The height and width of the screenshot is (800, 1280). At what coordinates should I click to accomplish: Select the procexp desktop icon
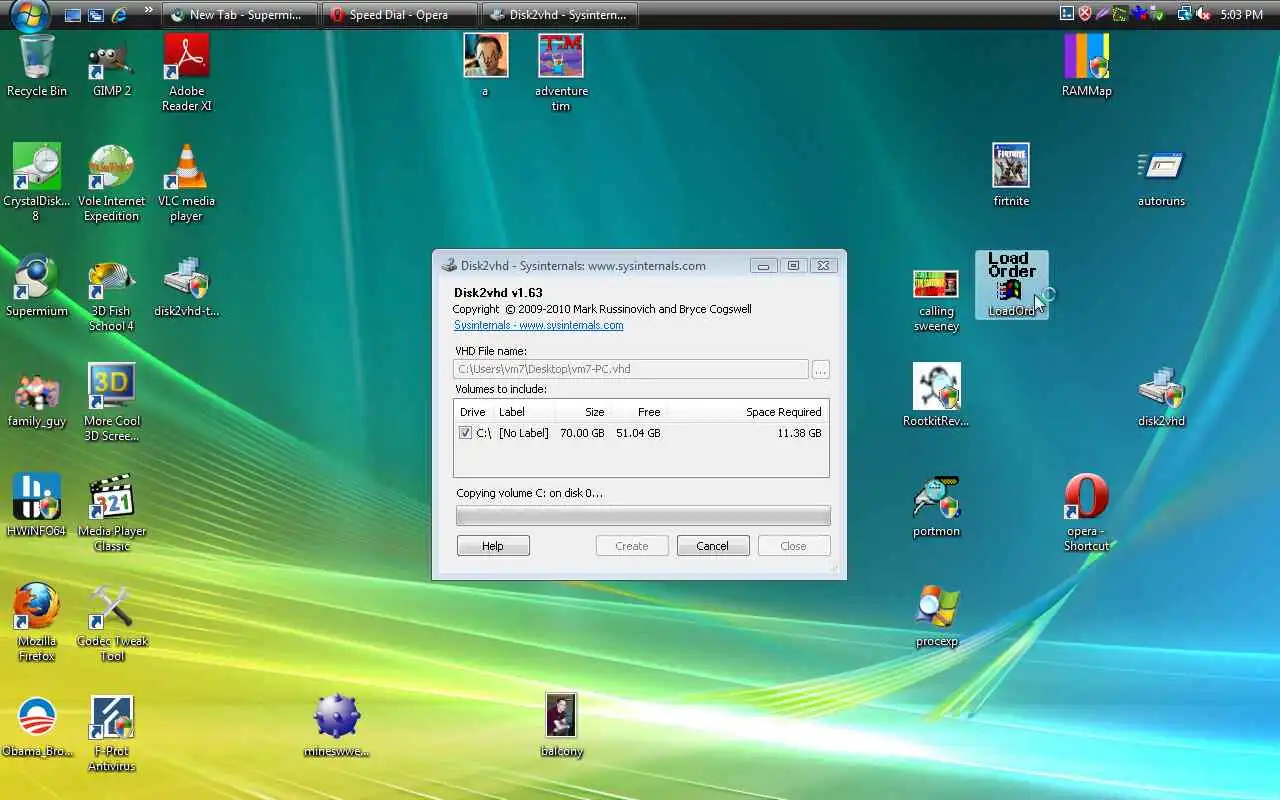pos(937,616)
